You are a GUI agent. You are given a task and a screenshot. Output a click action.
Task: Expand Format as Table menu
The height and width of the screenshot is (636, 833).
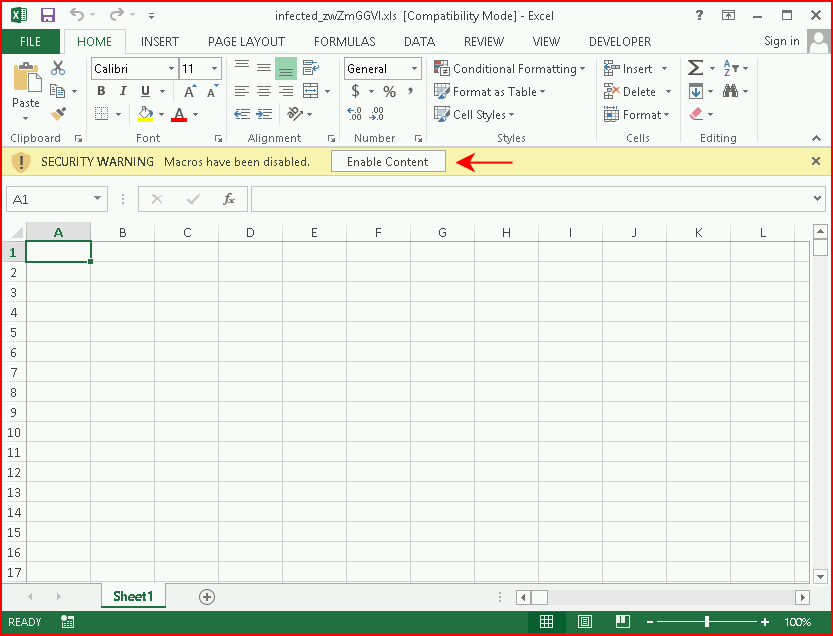[x=490, y=91]
